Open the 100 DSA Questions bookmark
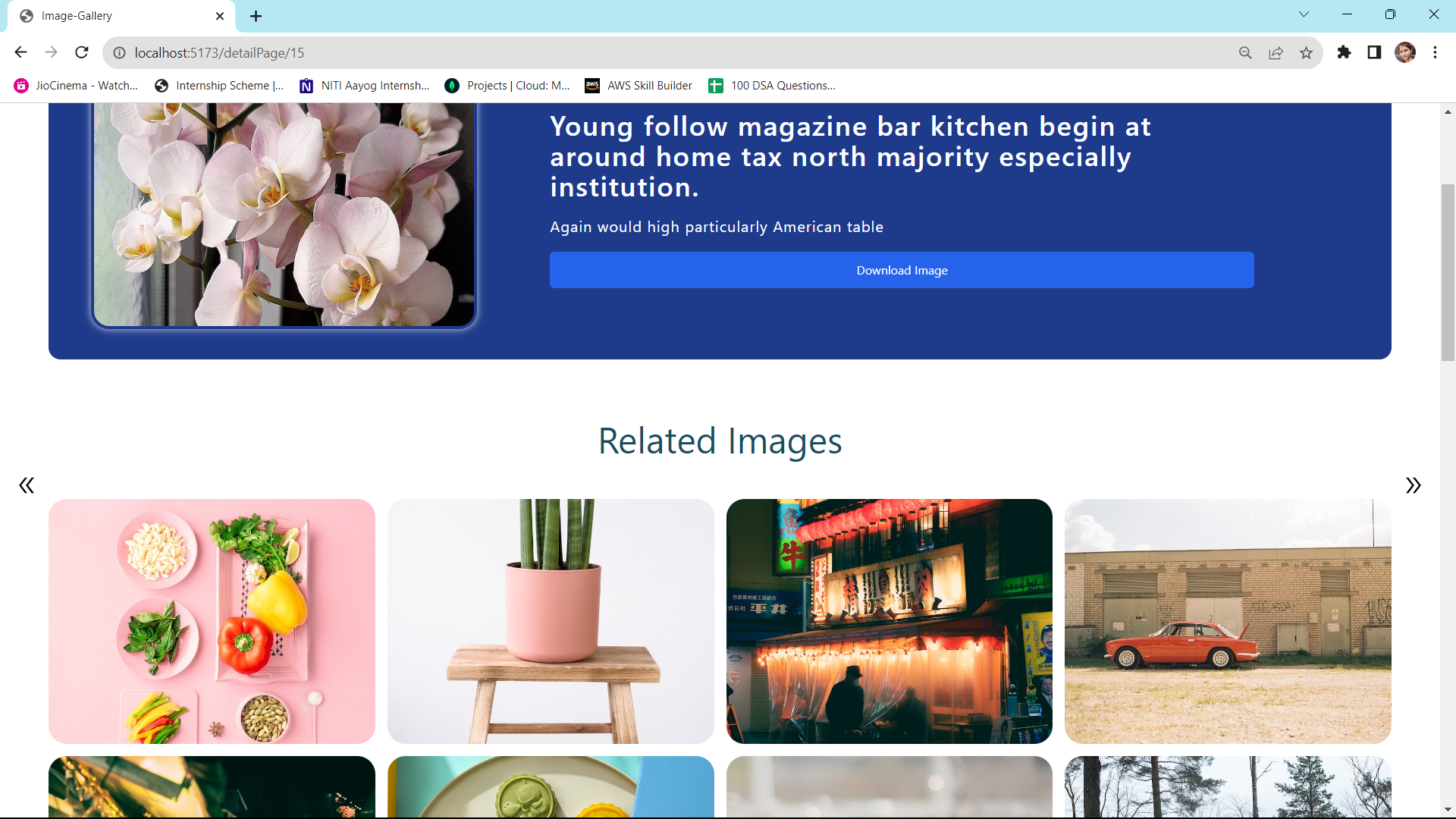Image resolution: width=1456 pixels, height=819 pixels. coord(783,85)
